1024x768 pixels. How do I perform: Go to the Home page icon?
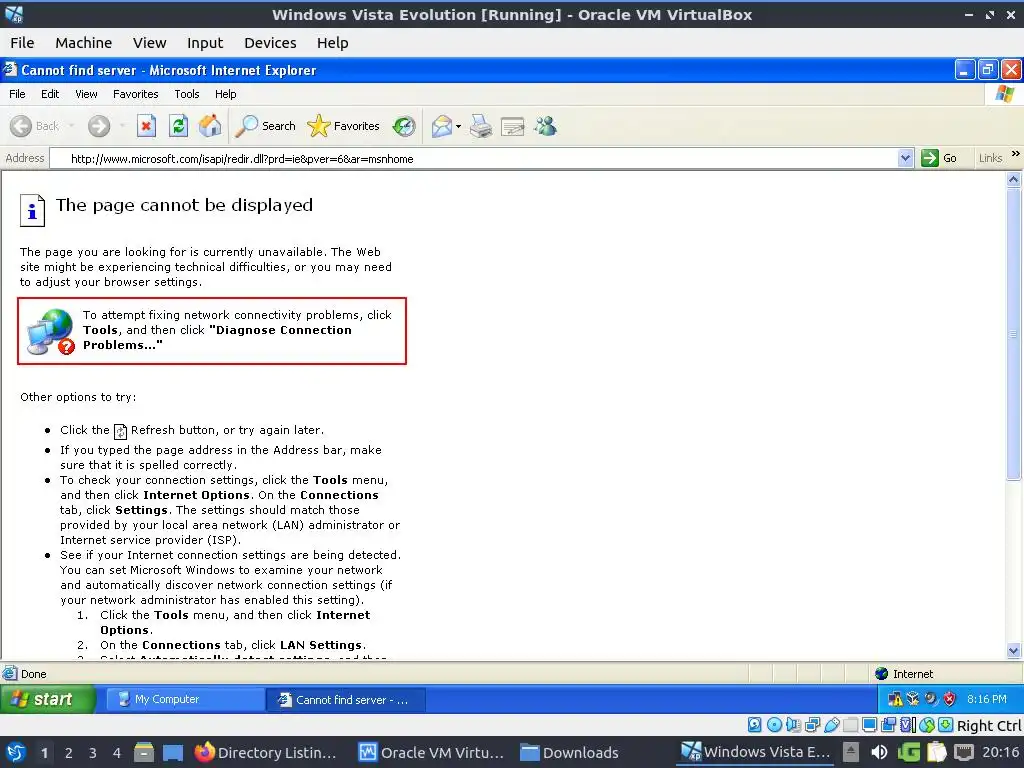[x=210, y=126]
